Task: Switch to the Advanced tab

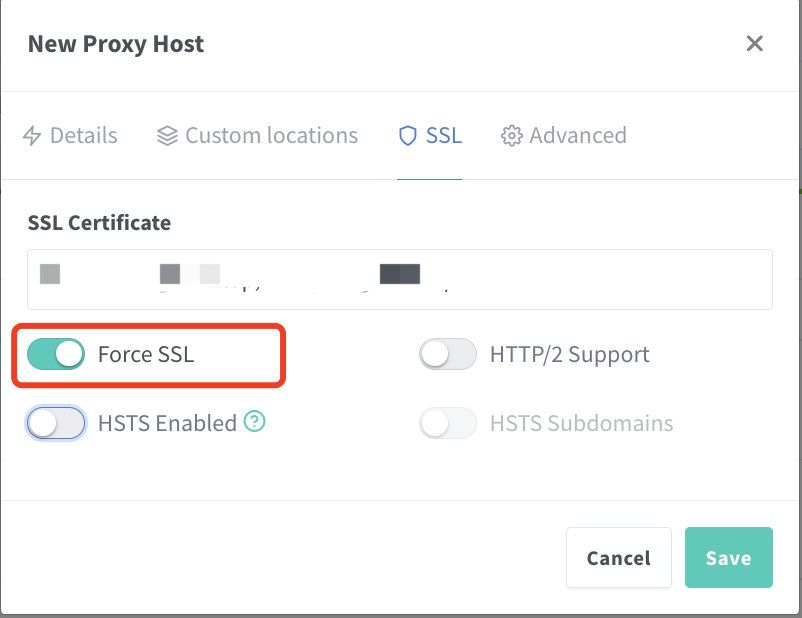Action: [x=563, y=135]
